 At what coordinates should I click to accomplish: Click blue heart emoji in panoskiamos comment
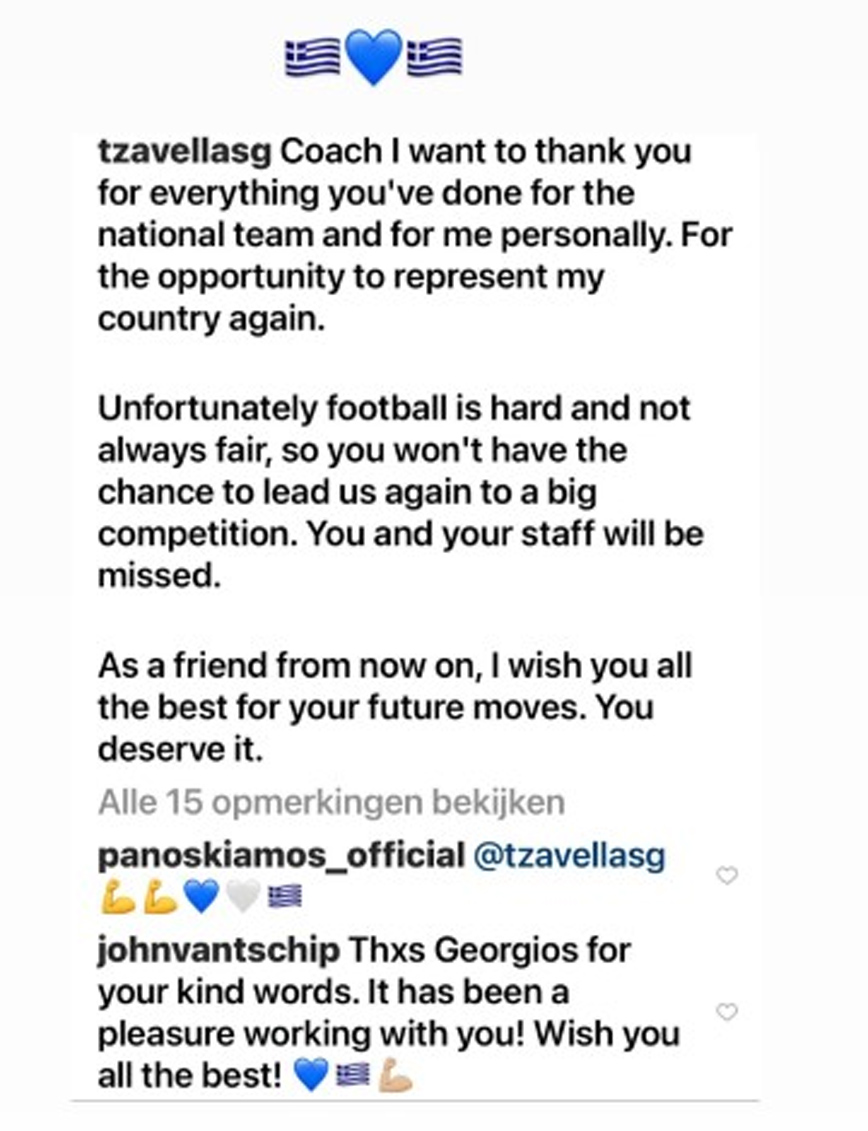(x=201, y=900)
